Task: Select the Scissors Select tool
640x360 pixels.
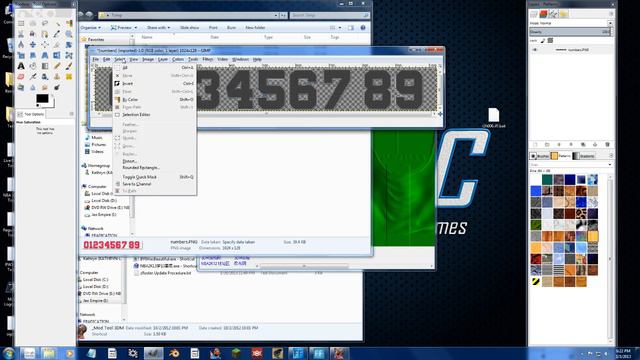Action: [x=21, y=34]
